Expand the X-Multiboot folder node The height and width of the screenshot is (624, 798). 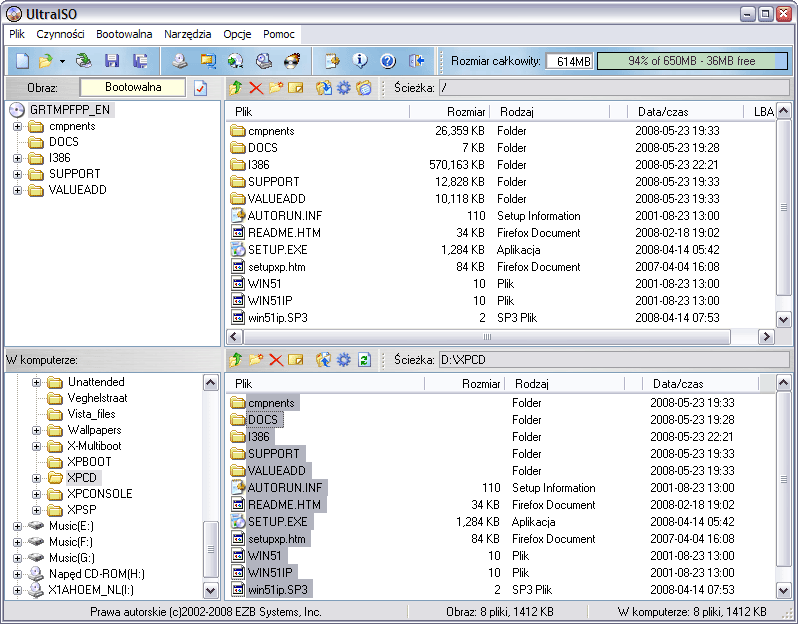click(36, 446)
